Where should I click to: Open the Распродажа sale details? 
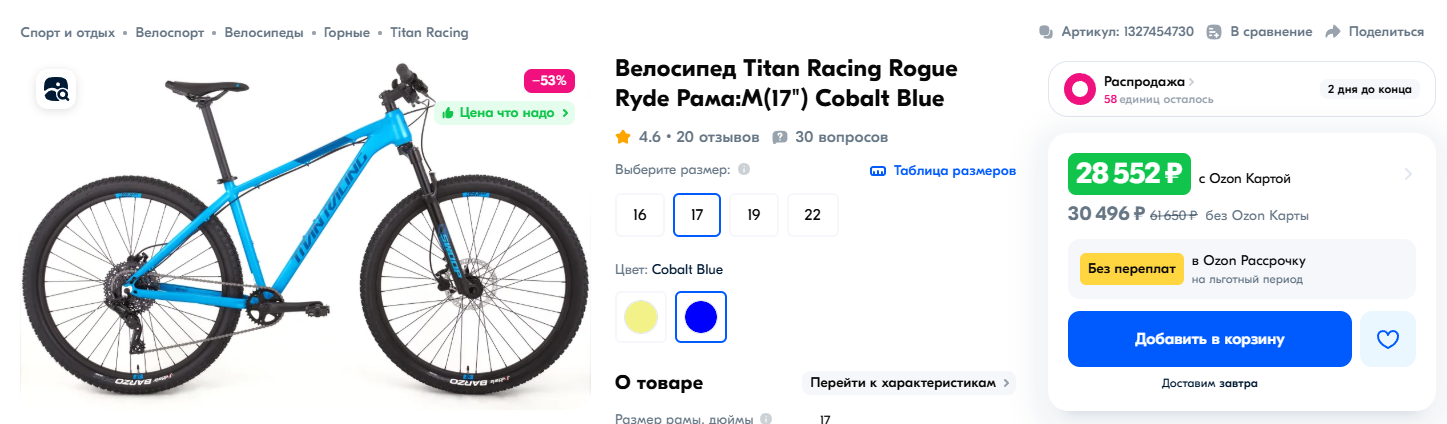coord(1148,82)
